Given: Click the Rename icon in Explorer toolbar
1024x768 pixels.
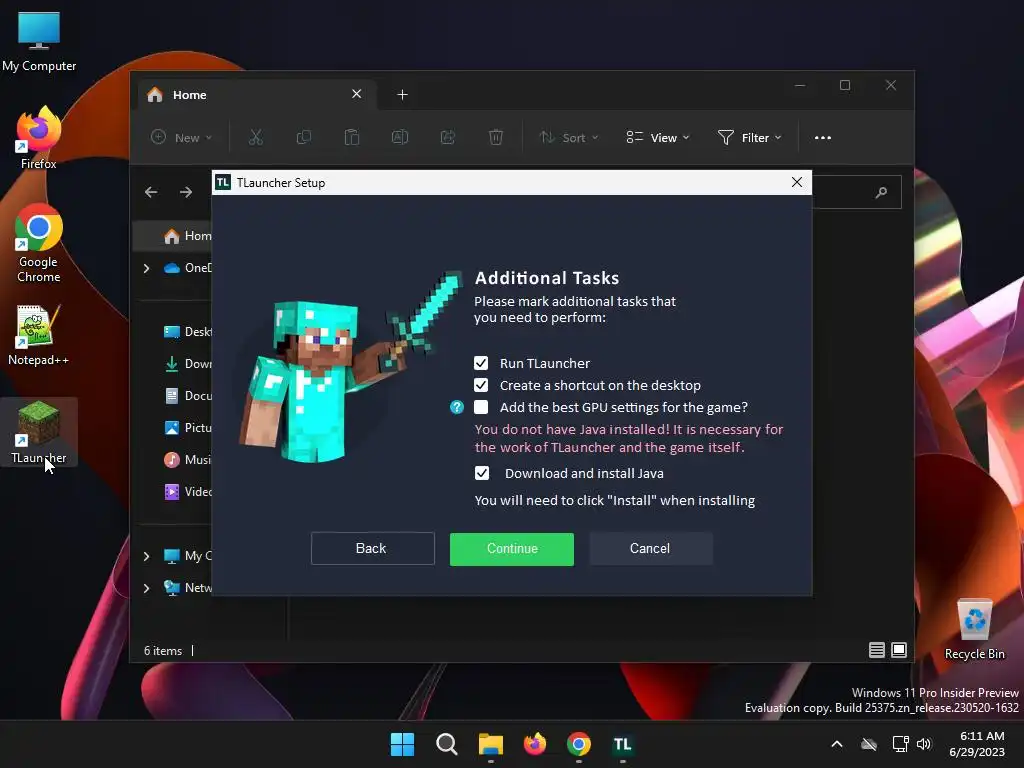Looking at the screenshot, I should point(400,137).
